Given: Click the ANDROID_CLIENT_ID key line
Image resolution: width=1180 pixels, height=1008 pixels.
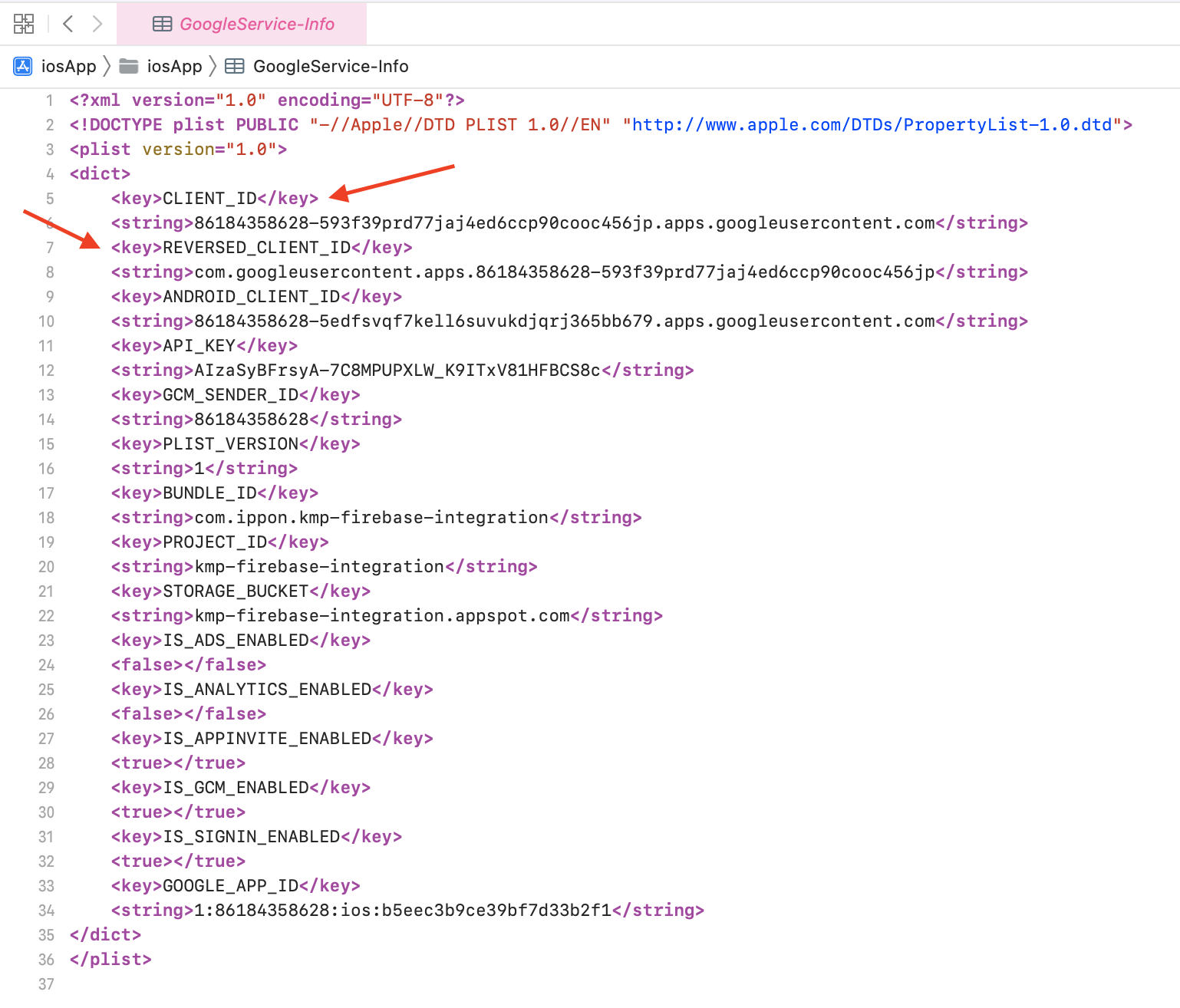Looking at the screenshot, I should pos(256,296).
